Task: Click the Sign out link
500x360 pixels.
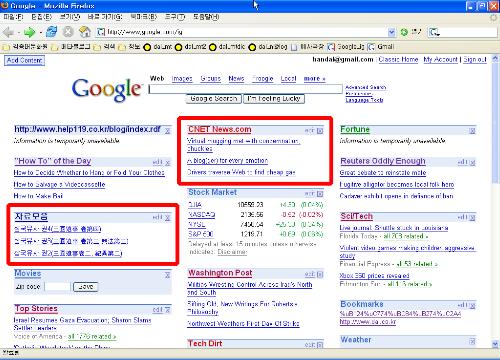Action: click(x=475, y=60)
